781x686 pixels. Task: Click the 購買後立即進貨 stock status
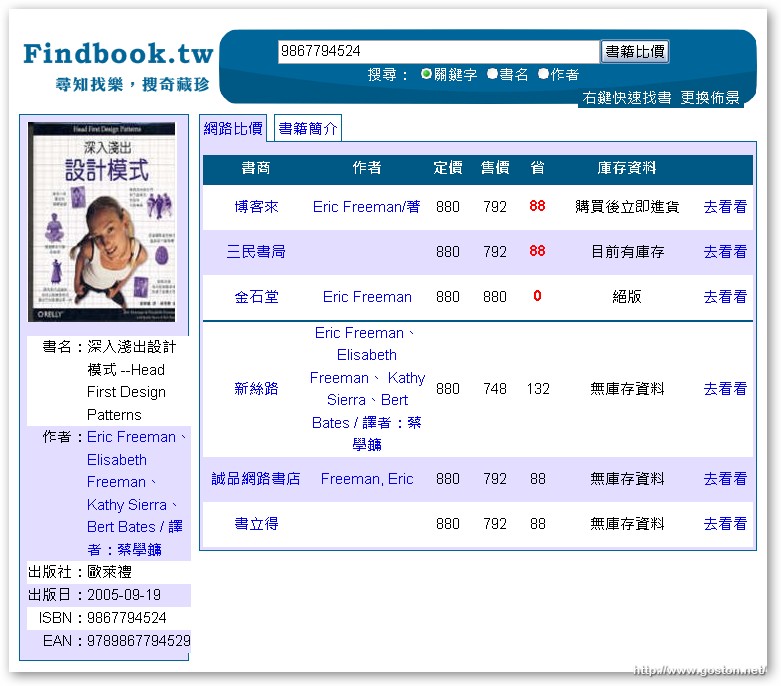(x=627, y=206)
